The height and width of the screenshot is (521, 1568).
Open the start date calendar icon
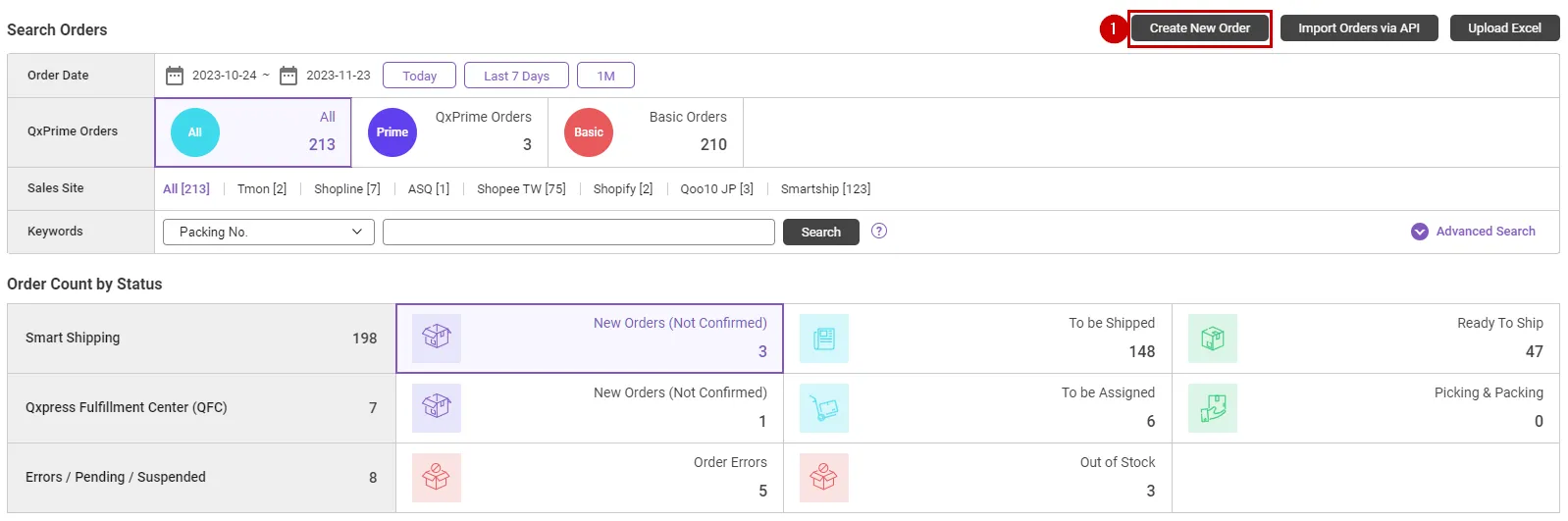pyautogui.click(x=175, y=76)
